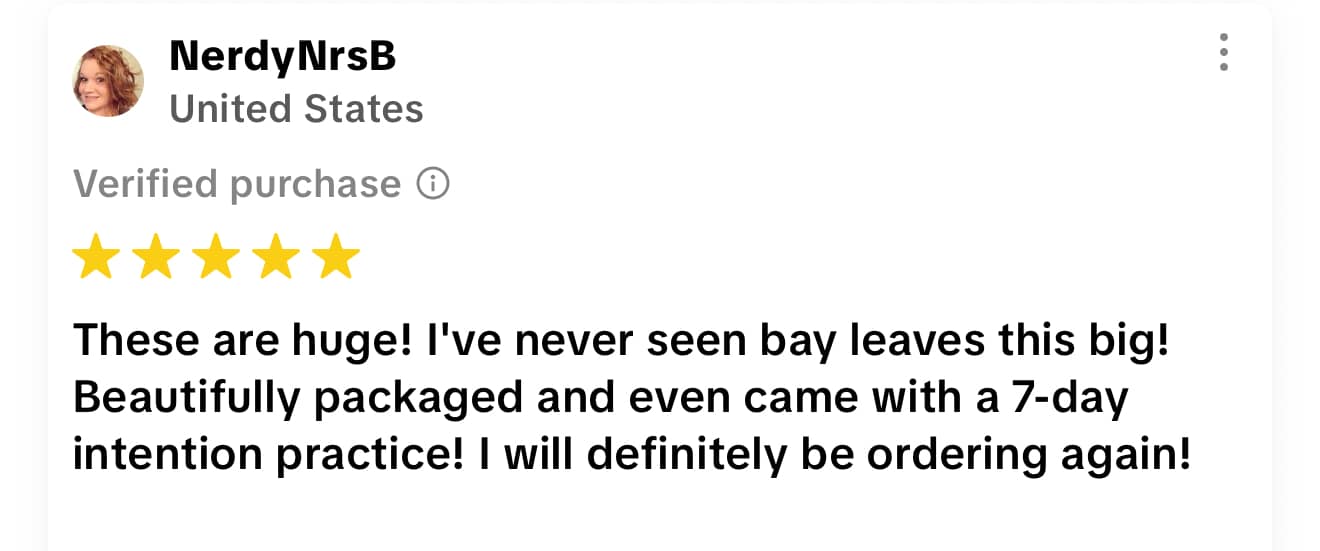Click the United States location label
1320x551 pixels.
296,109
